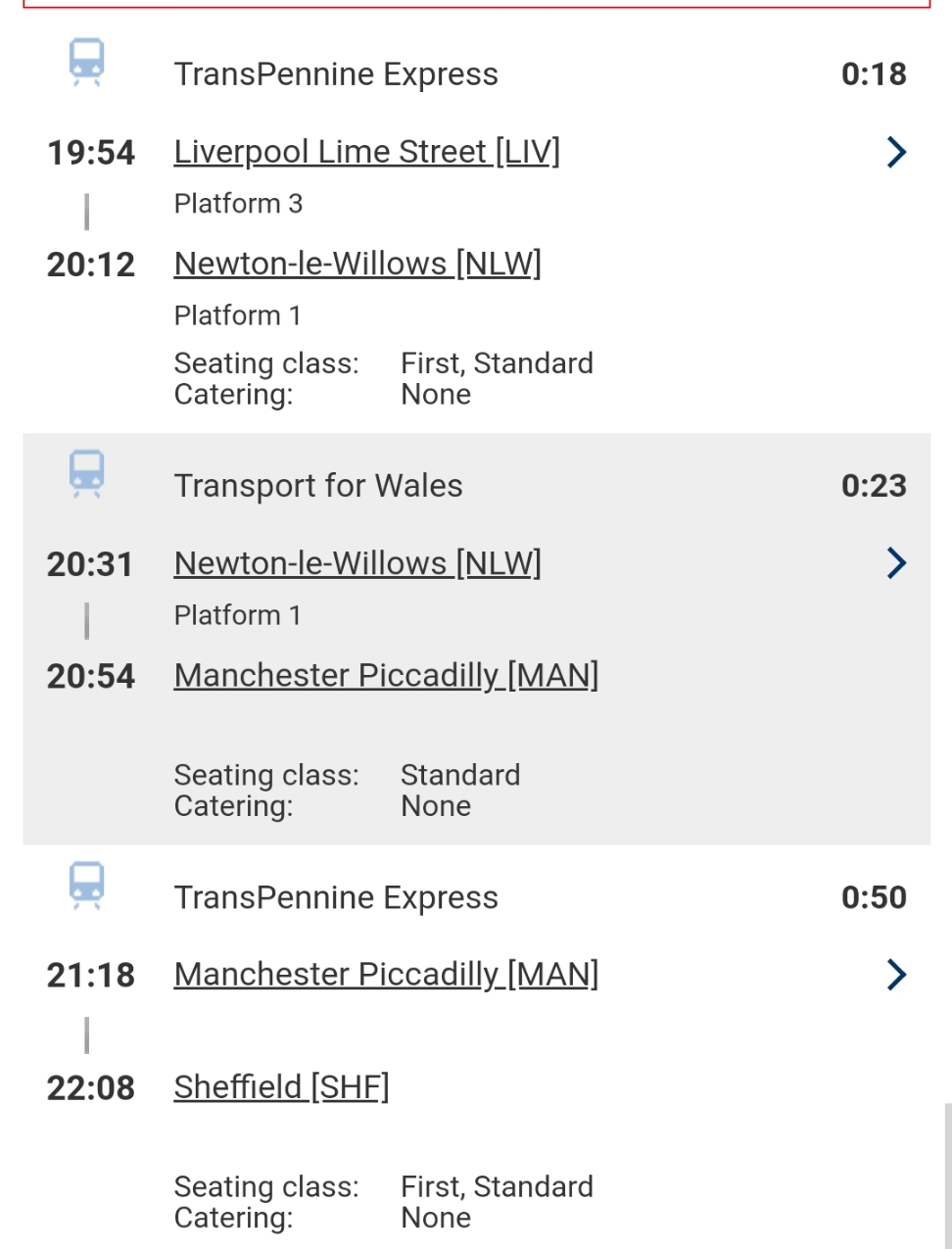Click the train icon for the Sheffield-bound leg
The height and width of the screenshot is (1249, 952).
click(86, 886)
